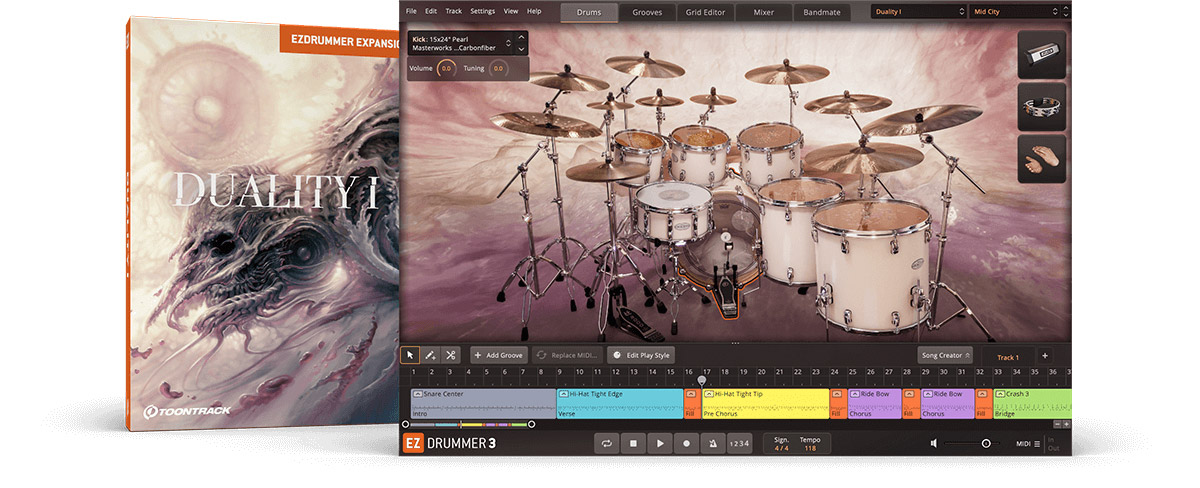Click the Tuning knob for kick
Viewport: 1200px width, 488px height.
pyautogui.click(x=498, y=68)
